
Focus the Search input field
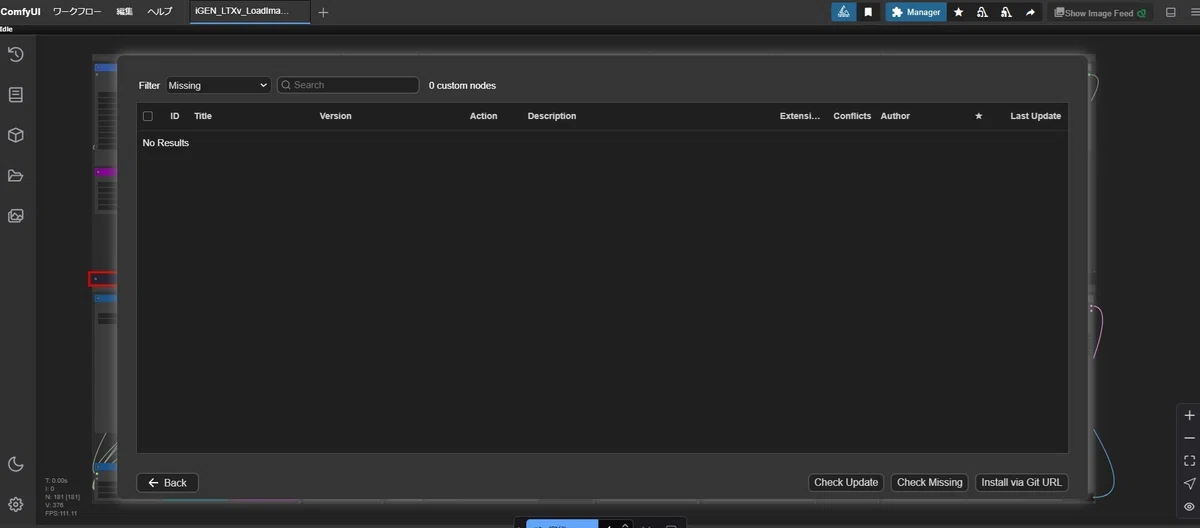(x=348, y=85)
